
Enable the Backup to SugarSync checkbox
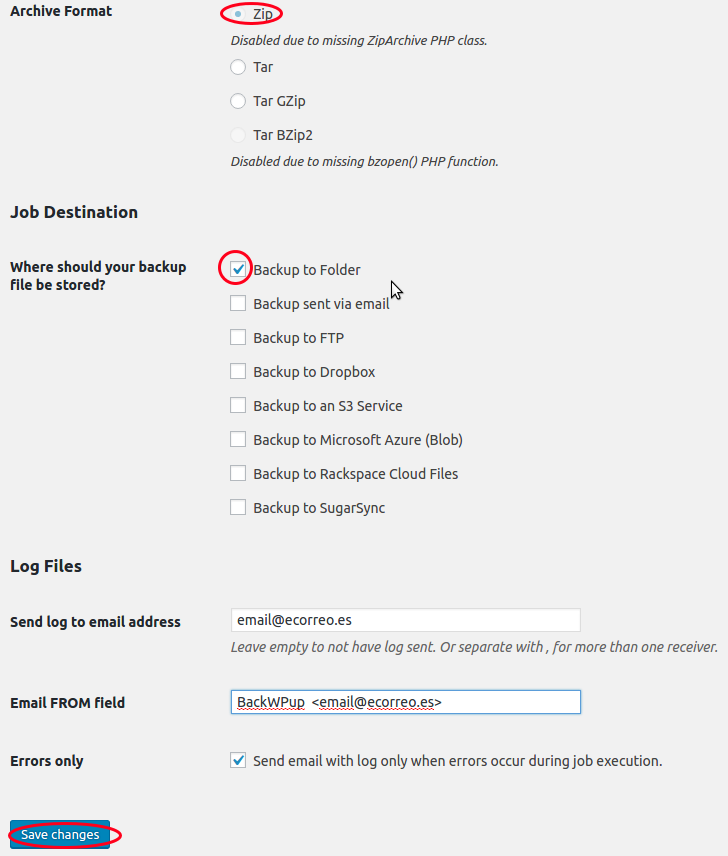point(238,507)
